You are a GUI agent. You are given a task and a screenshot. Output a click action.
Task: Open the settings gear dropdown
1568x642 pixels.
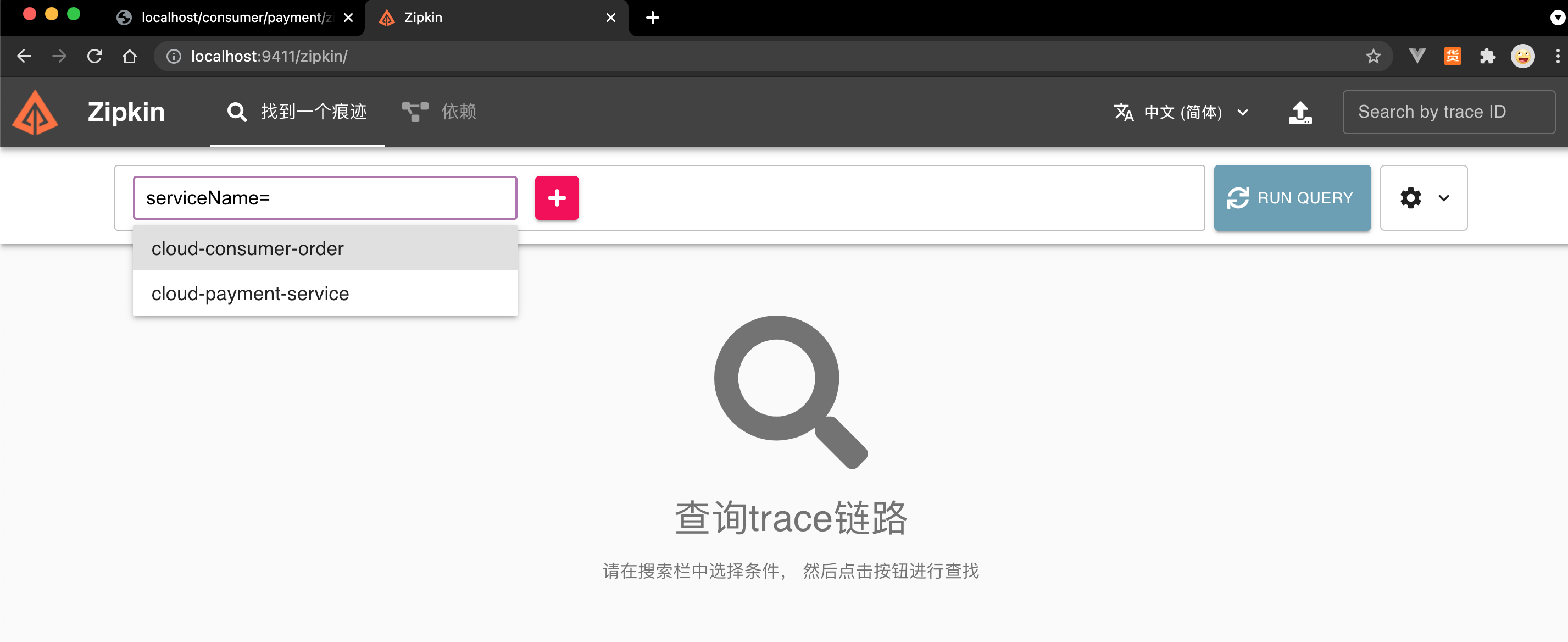tap(1423, 198)
